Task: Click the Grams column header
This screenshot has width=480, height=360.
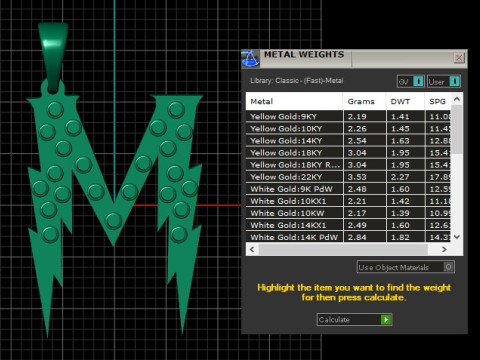Action: point(364,101)
